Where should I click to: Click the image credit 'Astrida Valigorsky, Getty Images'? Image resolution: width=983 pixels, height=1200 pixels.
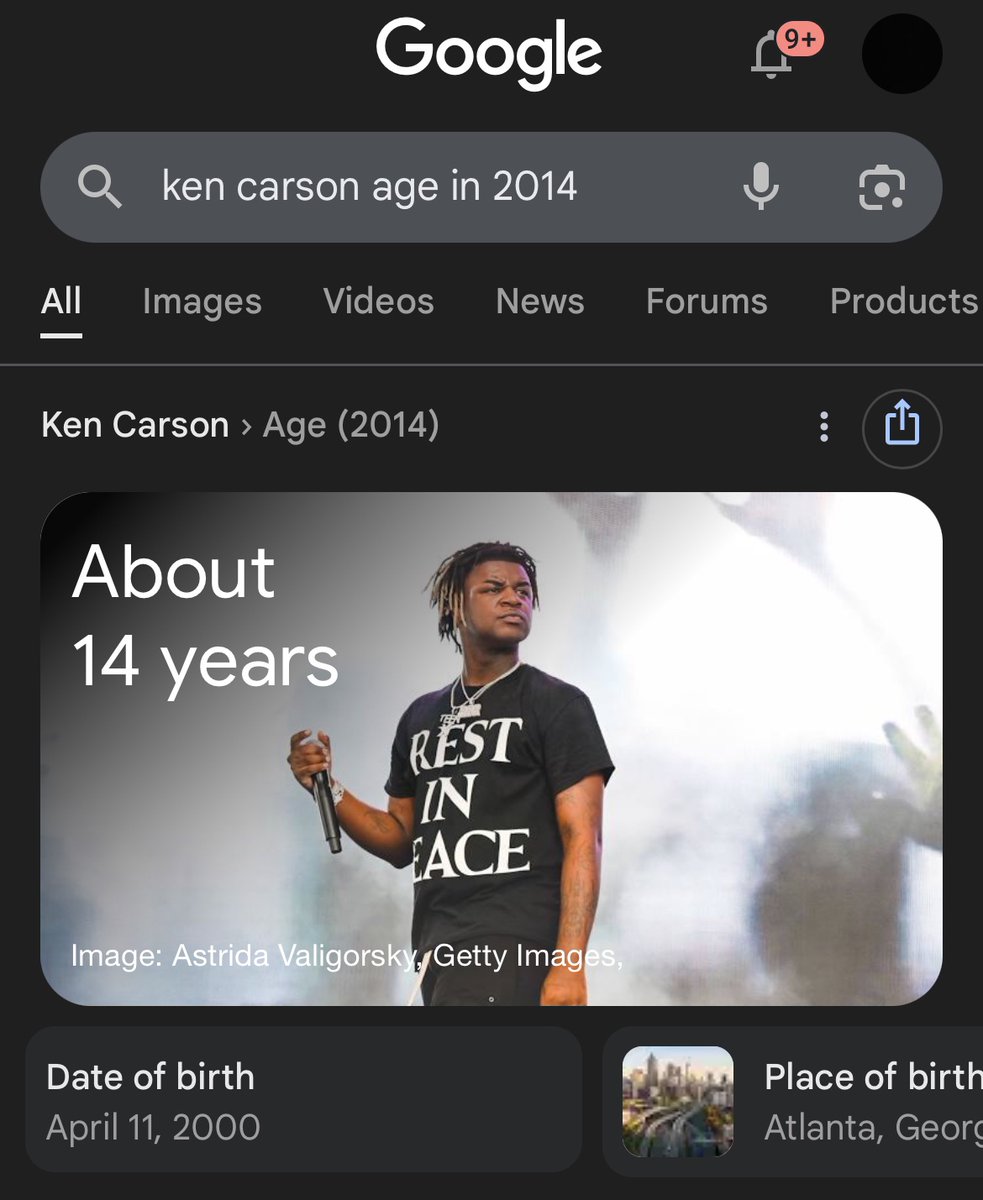(x=395, y=957)
